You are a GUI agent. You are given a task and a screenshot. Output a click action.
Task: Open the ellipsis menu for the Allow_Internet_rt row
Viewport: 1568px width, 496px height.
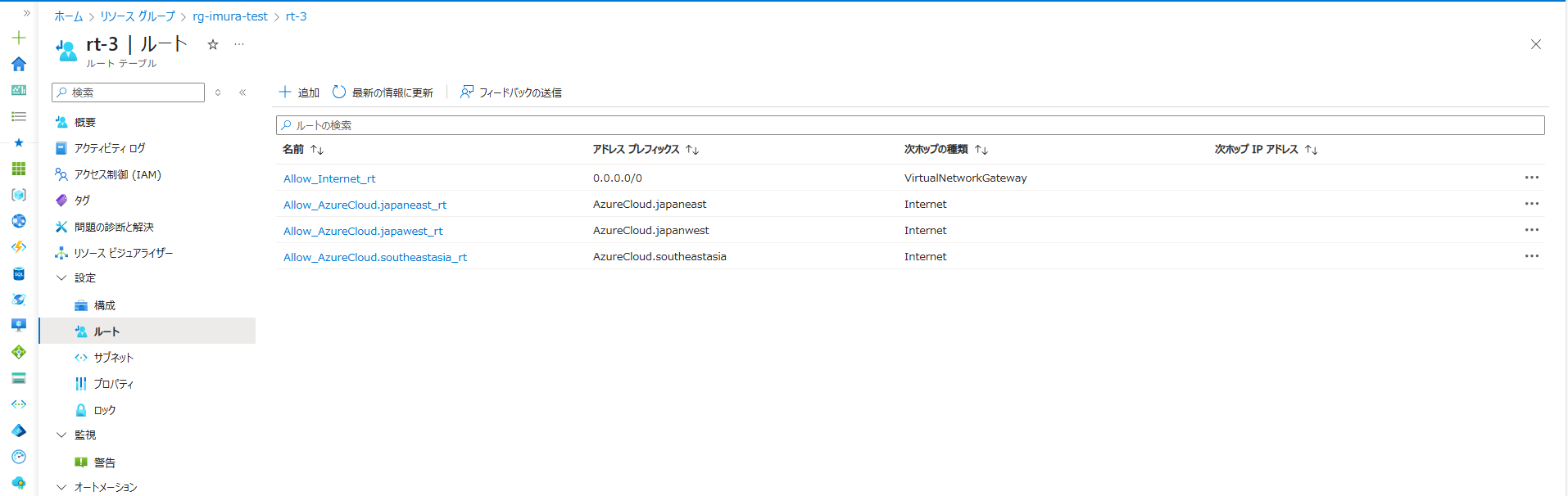1532,178
